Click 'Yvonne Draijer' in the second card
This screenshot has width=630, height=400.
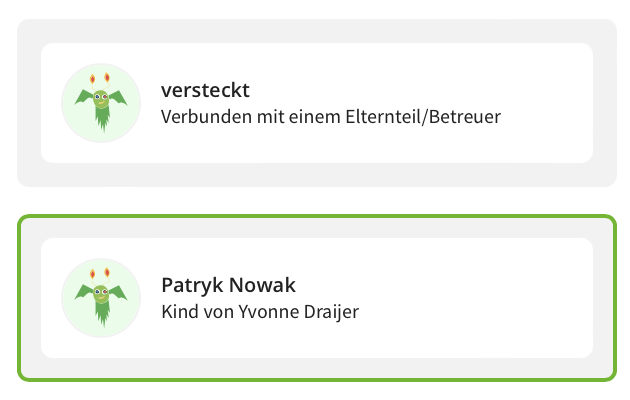click(x=299, y=312)
